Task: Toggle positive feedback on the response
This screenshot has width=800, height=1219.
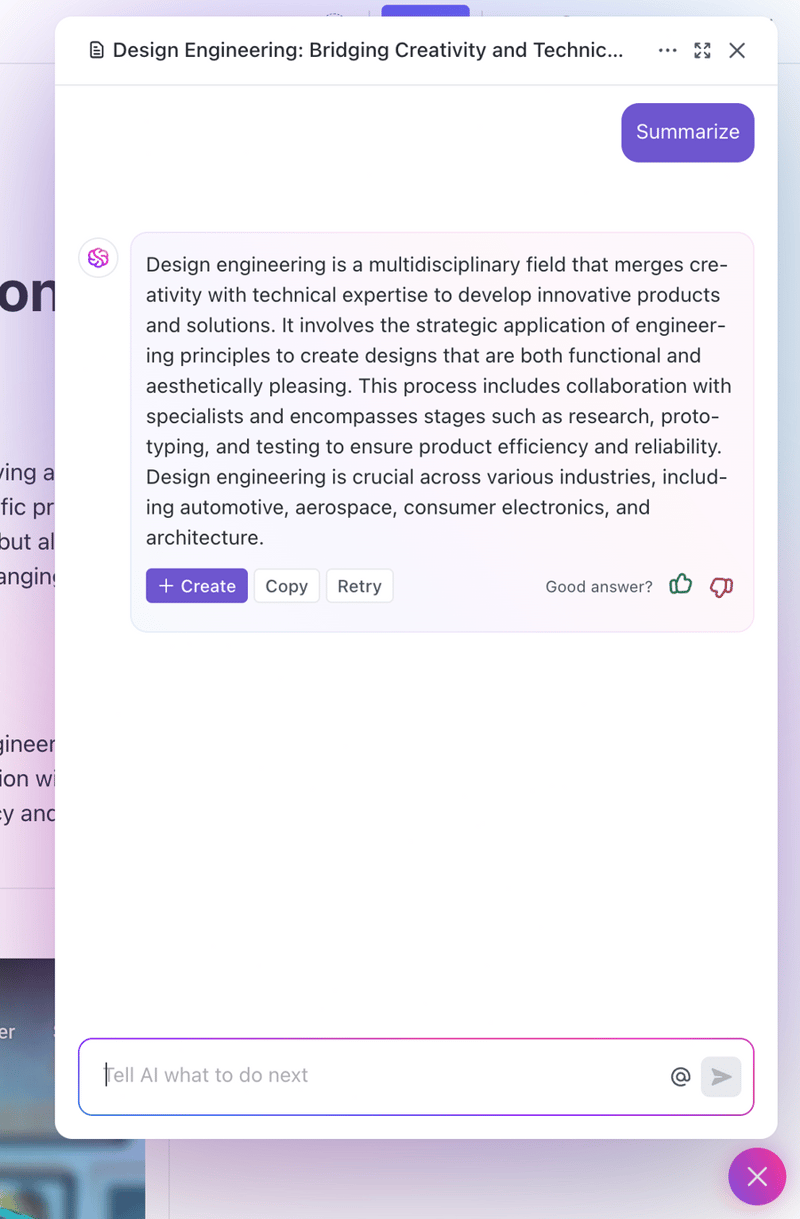Action: pyautogui.click(x=680, y=585)
